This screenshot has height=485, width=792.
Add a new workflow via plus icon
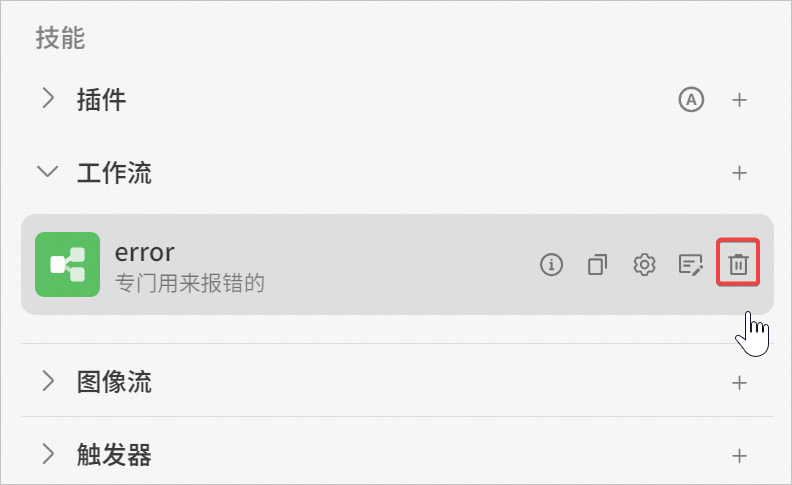point(739,173)
